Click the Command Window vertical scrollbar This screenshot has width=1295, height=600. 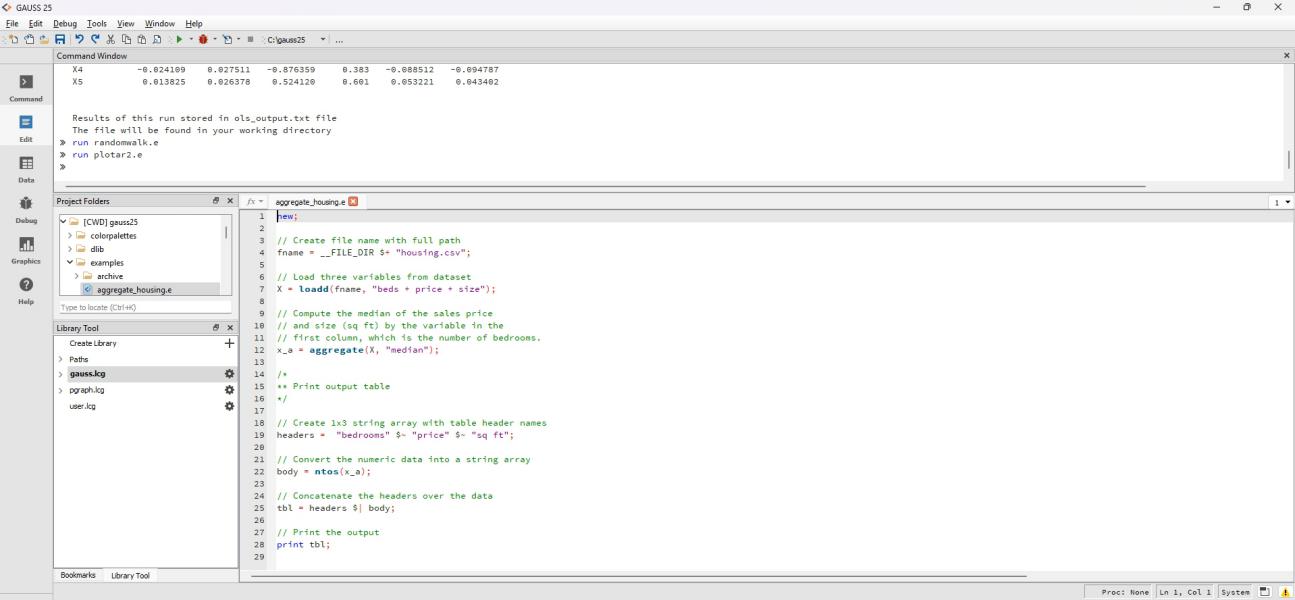(1288, 160)
